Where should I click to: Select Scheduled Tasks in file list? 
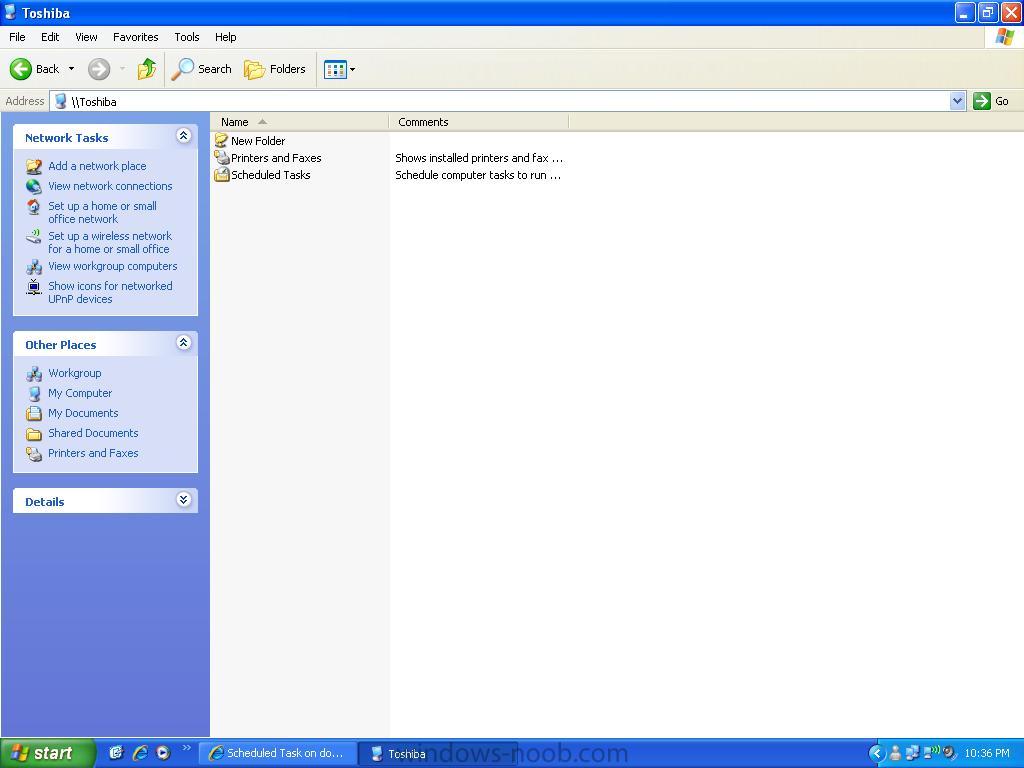pyautogui.click(x=270, y=175)
